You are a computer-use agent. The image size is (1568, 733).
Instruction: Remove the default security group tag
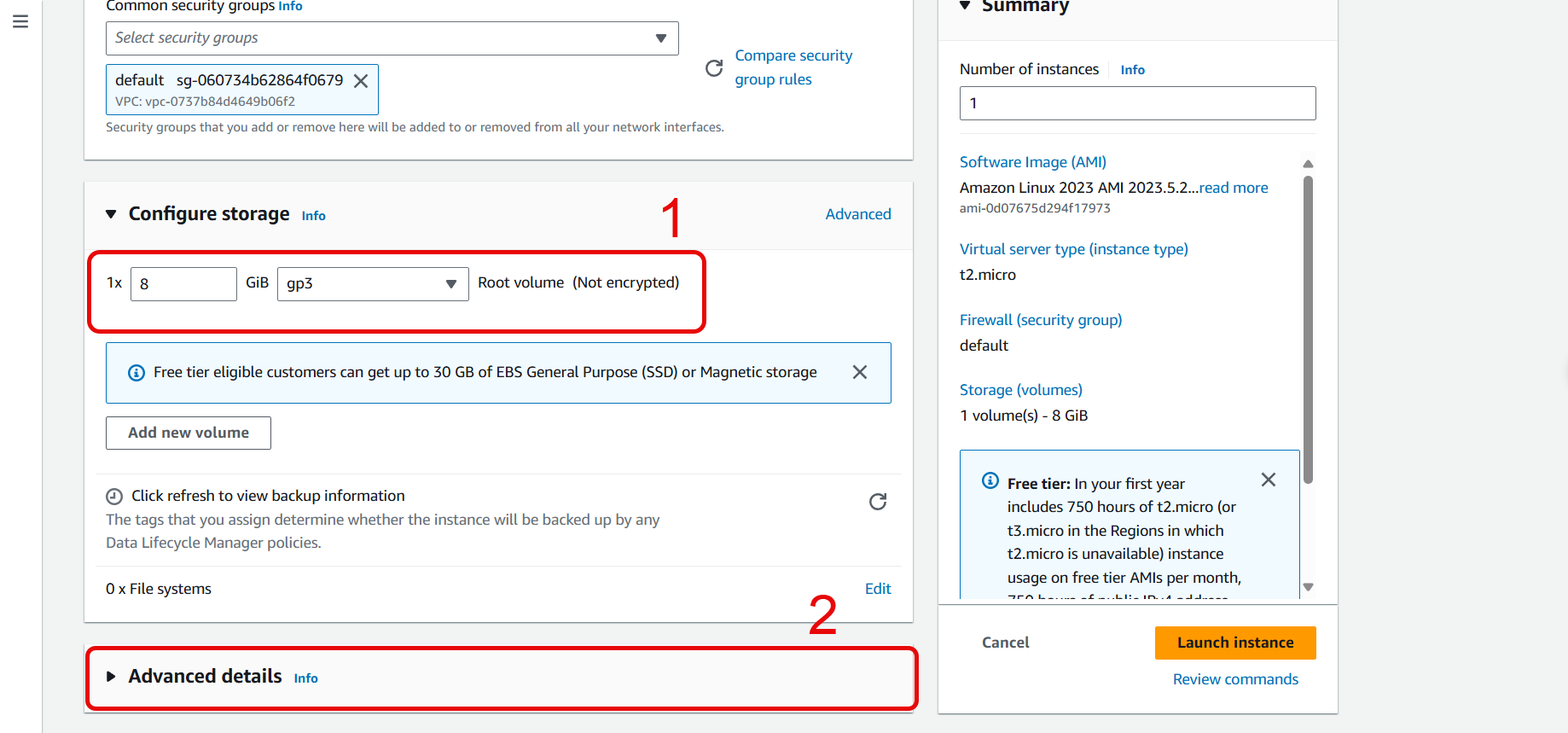click(361, 81)
